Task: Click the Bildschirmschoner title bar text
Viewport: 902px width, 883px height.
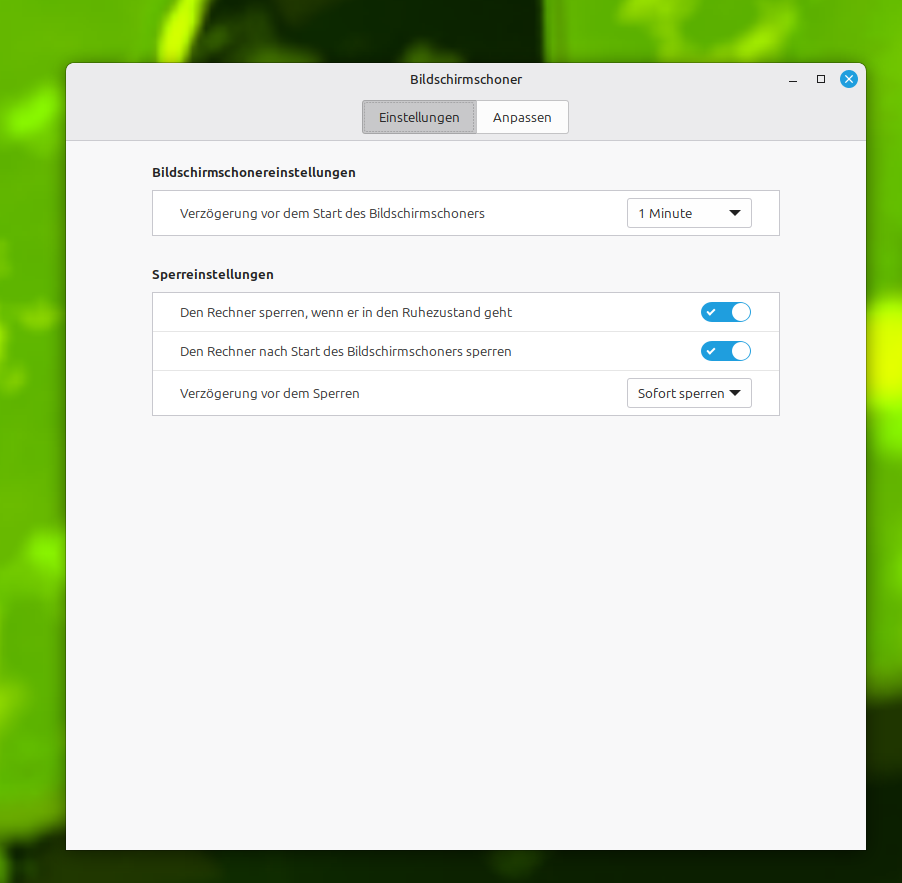Action: (x=465, y=79)
